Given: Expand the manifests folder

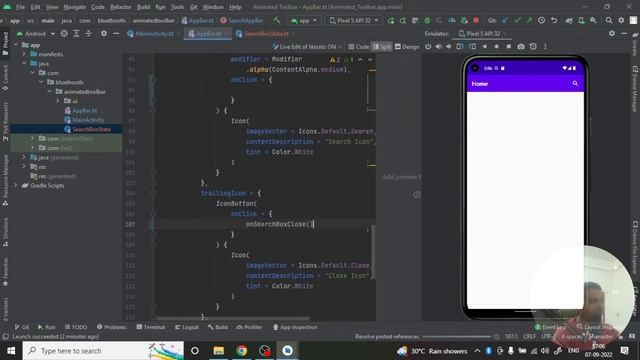Looking at the screenshot, I should coord(24,54).
